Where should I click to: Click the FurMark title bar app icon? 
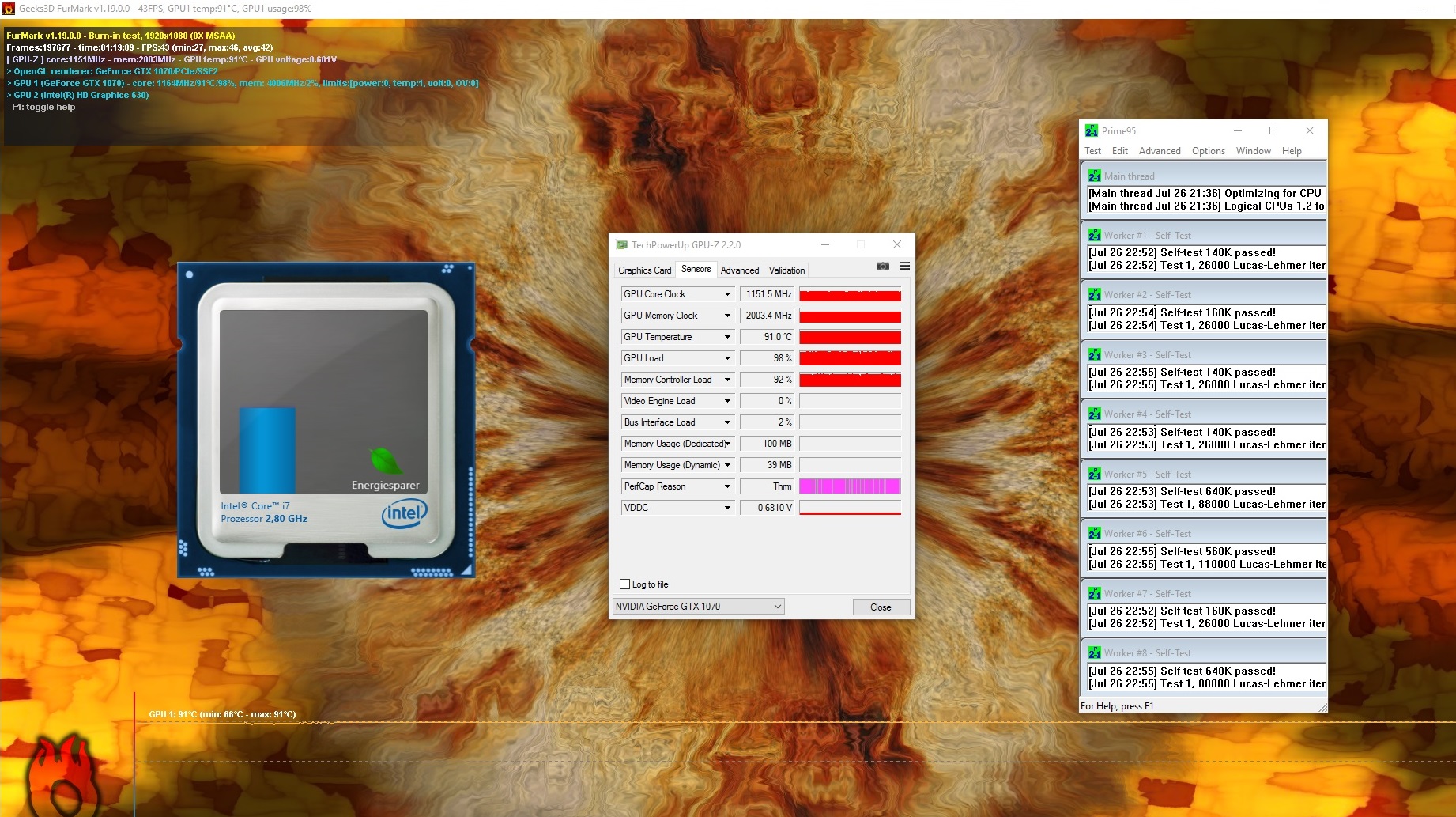pos(9,9)
